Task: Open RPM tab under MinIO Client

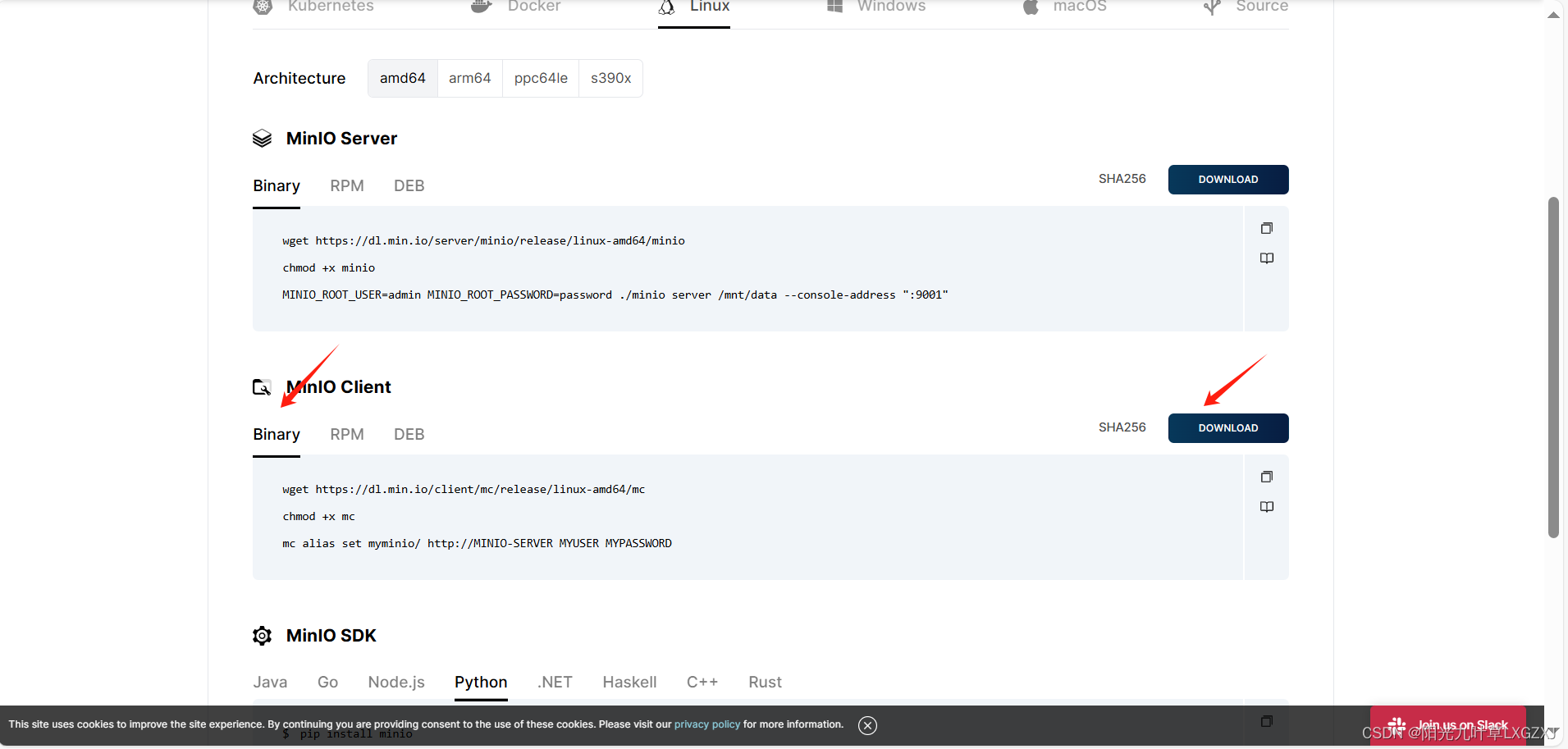Action: (347, 435)
